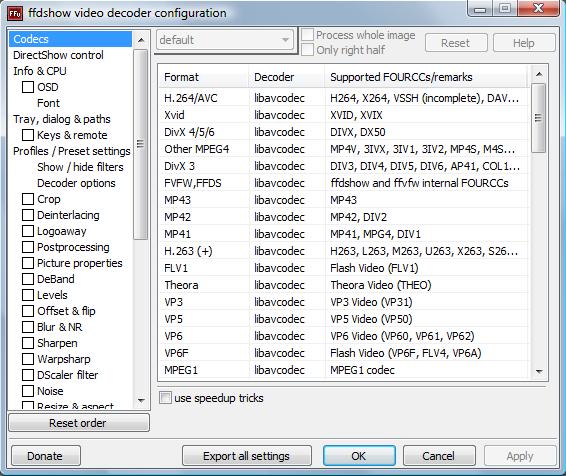Turn on the Deinterlacing checkbox
Viewport: 566px width, 476px height.
(28, 215)
